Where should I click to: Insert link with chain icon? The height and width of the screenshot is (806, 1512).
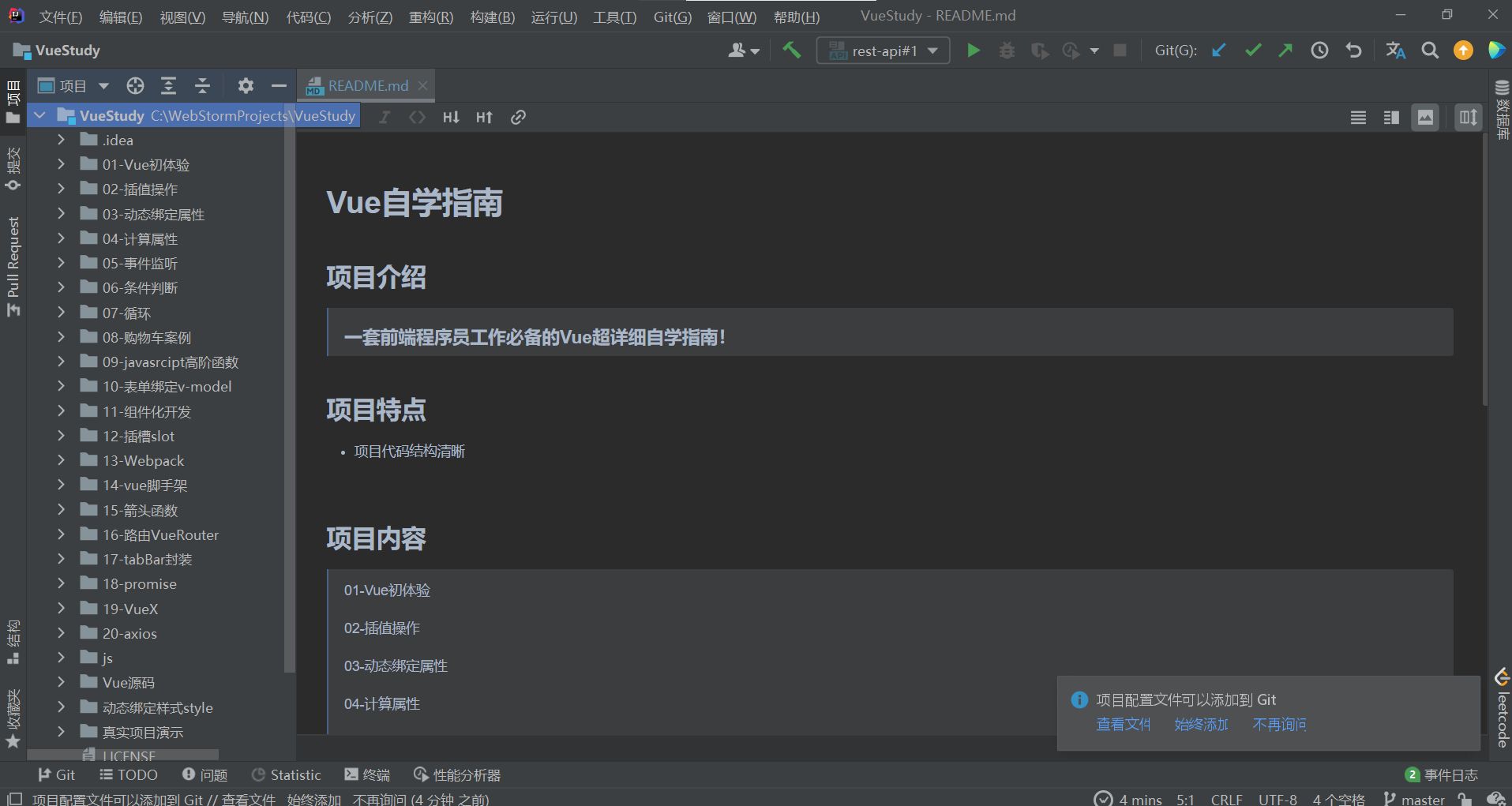tap(518, 118)
